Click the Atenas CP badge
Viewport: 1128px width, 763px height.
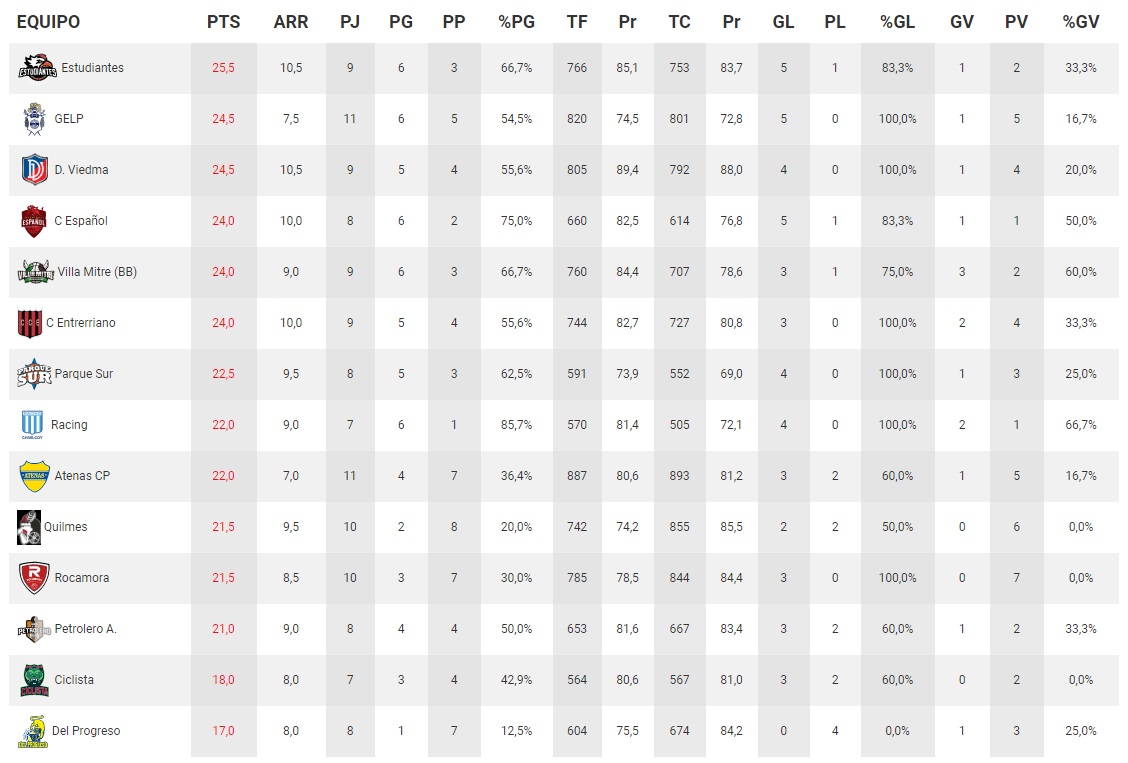point(34,476)
